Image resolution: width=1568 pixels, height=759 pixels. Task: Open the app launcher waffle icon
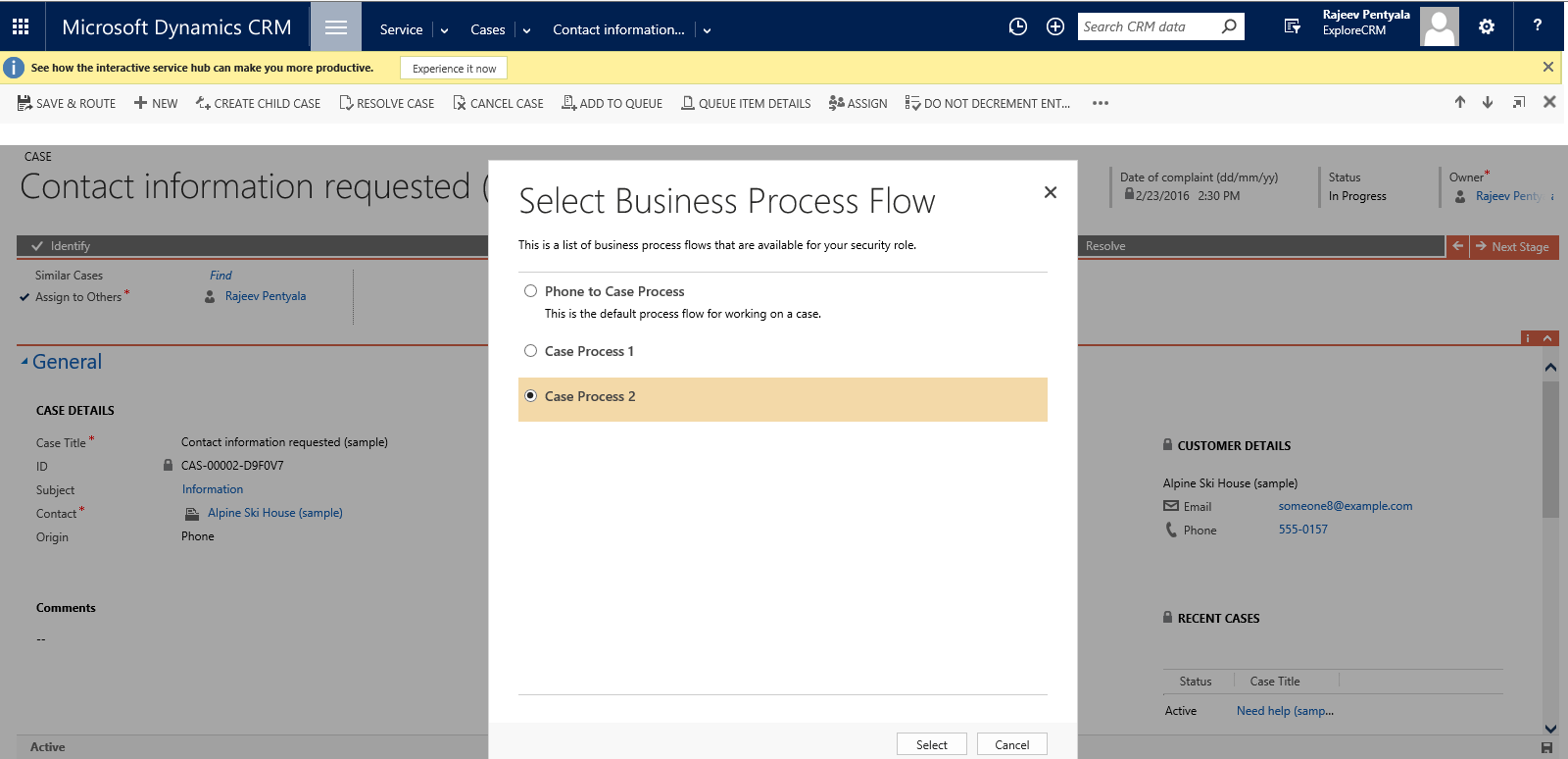tap(21, 26)
